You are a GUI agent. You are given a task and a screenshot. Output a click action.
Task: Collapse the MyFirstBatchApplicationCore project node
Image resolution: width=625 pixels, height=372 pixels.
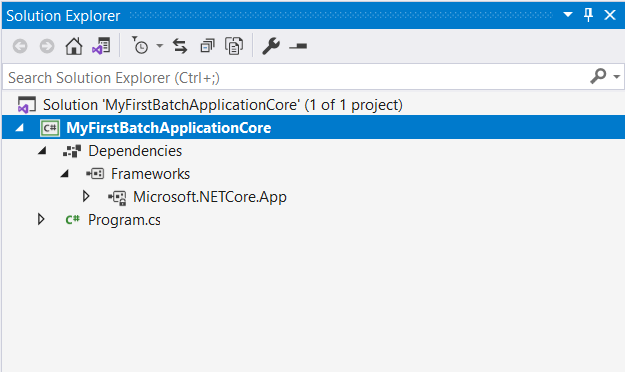tap(19, 128)
